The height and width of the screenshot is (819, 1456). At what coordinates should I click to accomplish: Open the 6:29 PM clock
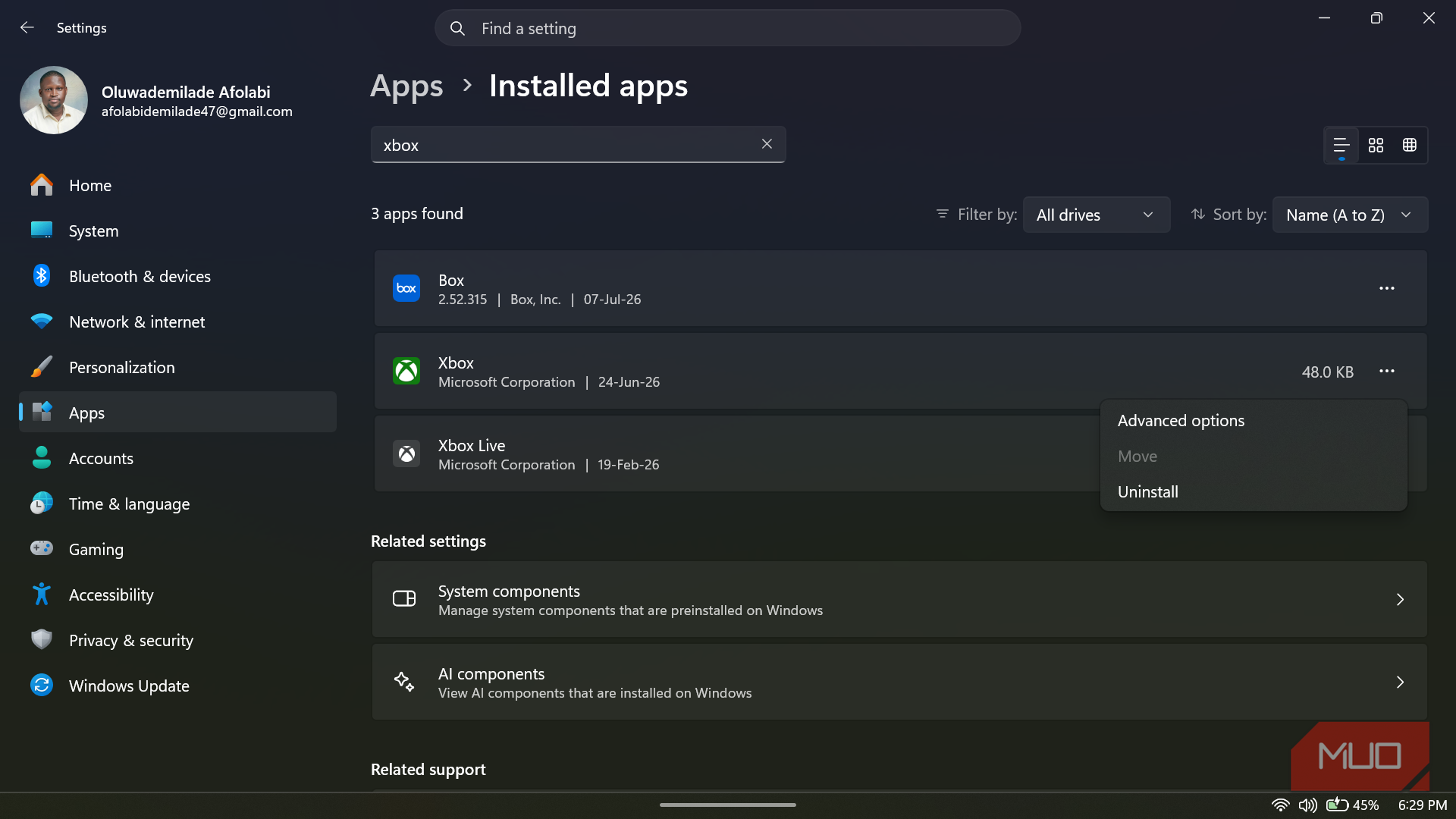point(1423,805)
